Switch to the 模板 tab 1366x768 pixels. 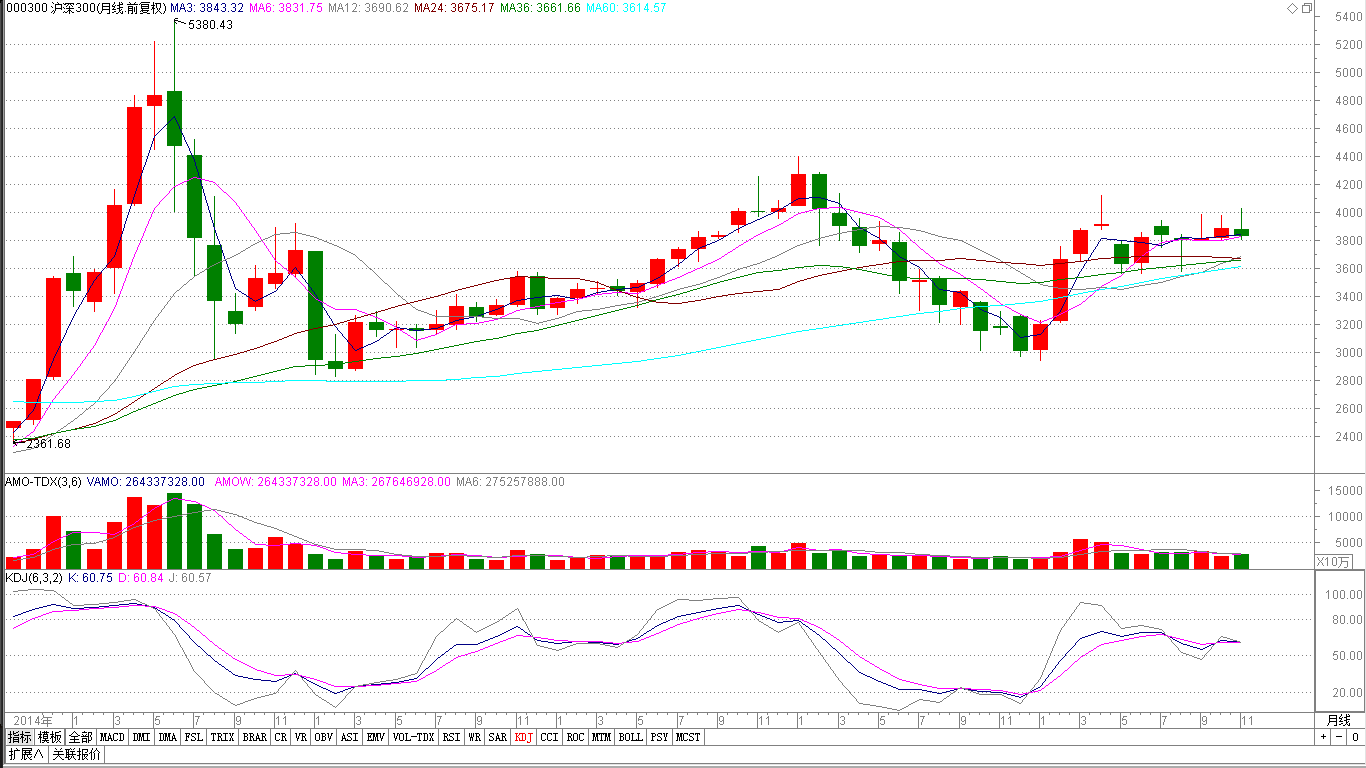tap(51, 737)
